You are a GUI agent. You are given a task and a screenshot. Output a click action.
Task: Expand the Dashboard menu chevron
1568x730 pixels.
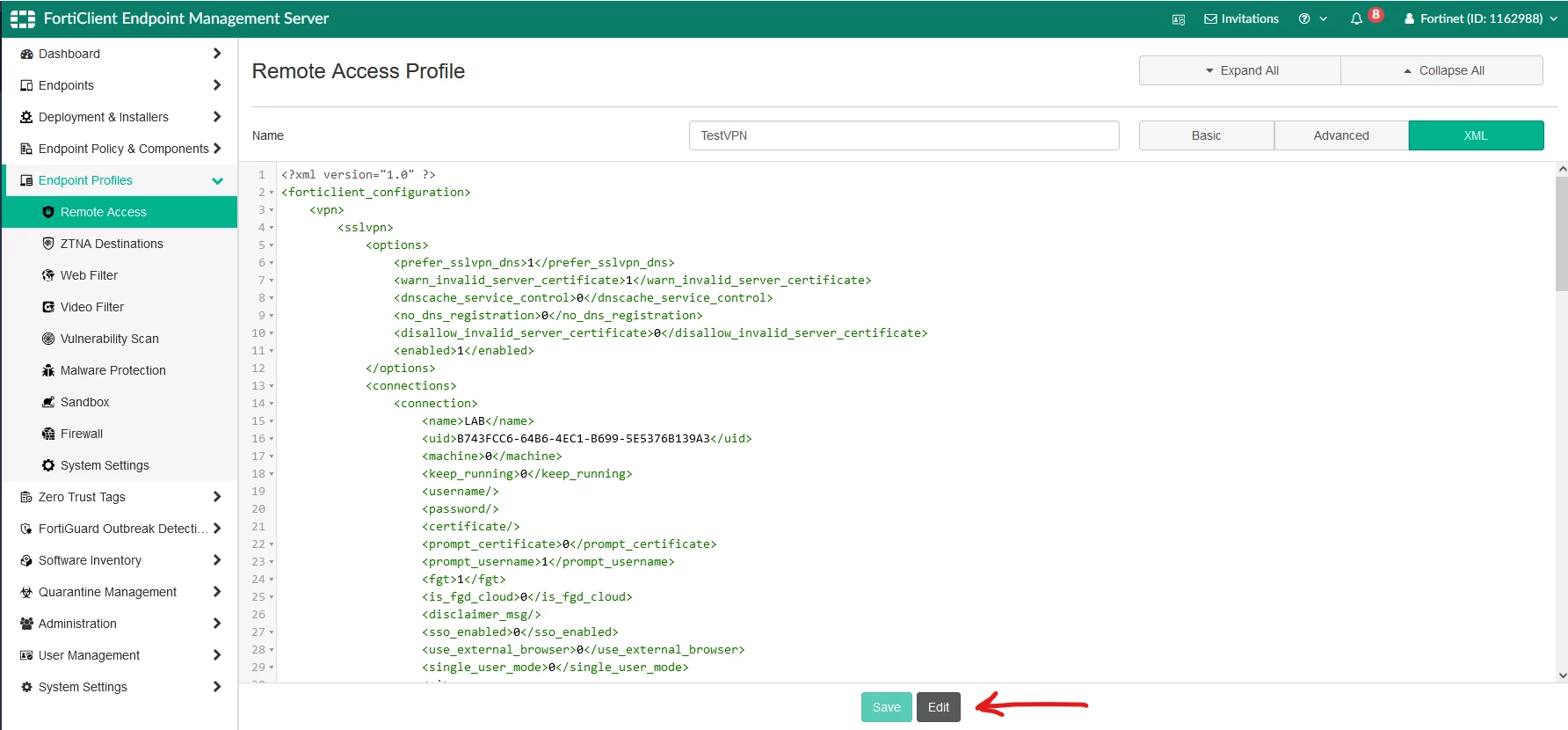[x=217, y=54]
